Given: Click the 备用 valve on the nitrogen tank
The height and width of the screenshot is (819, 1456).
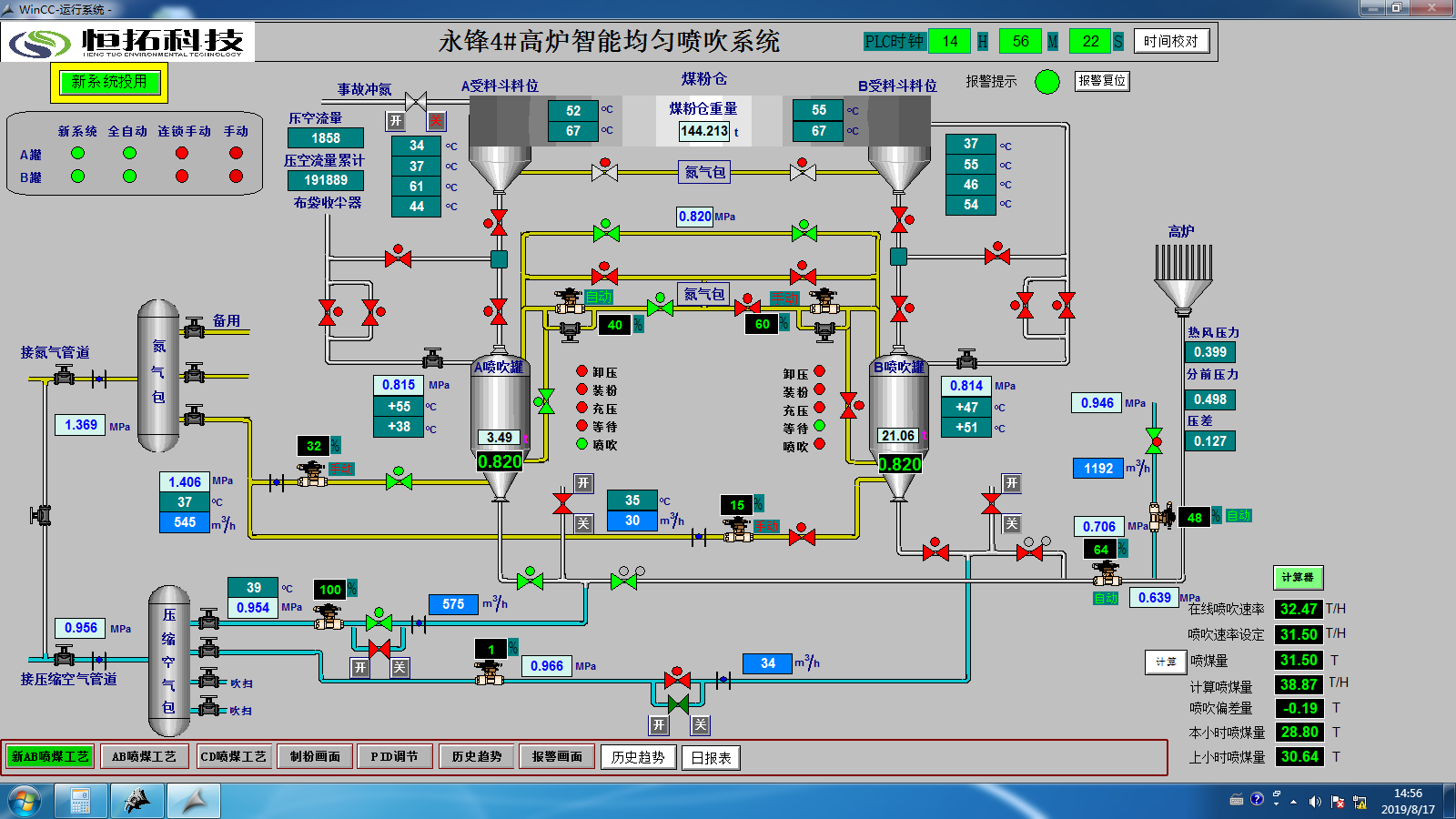Looking at the screenshot, I should pos(194,329).
